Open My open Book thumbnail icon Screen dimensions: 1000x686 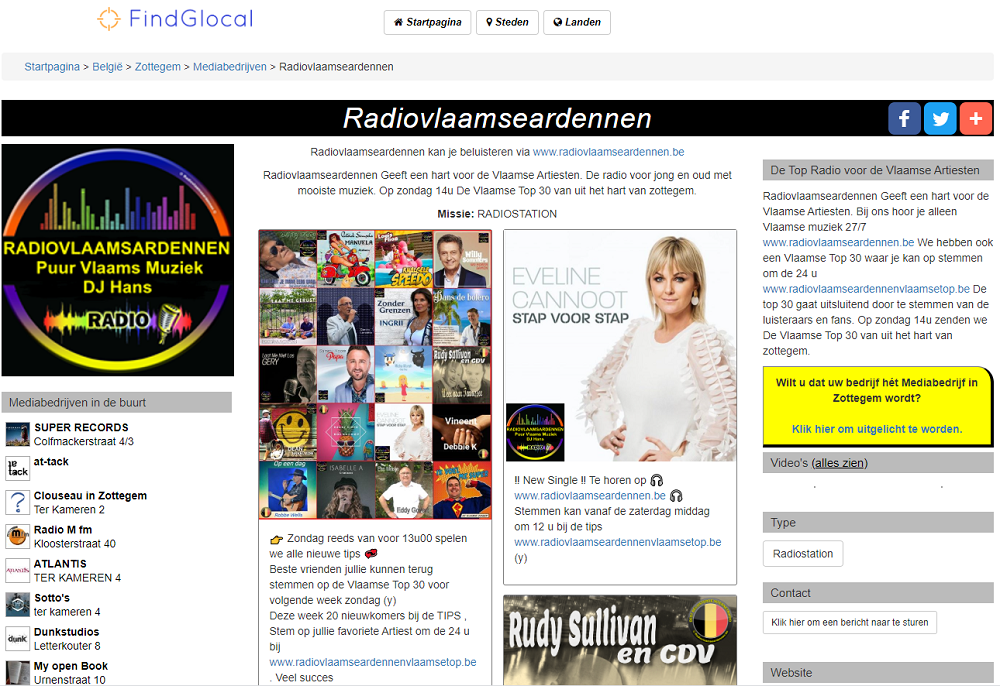18,673
